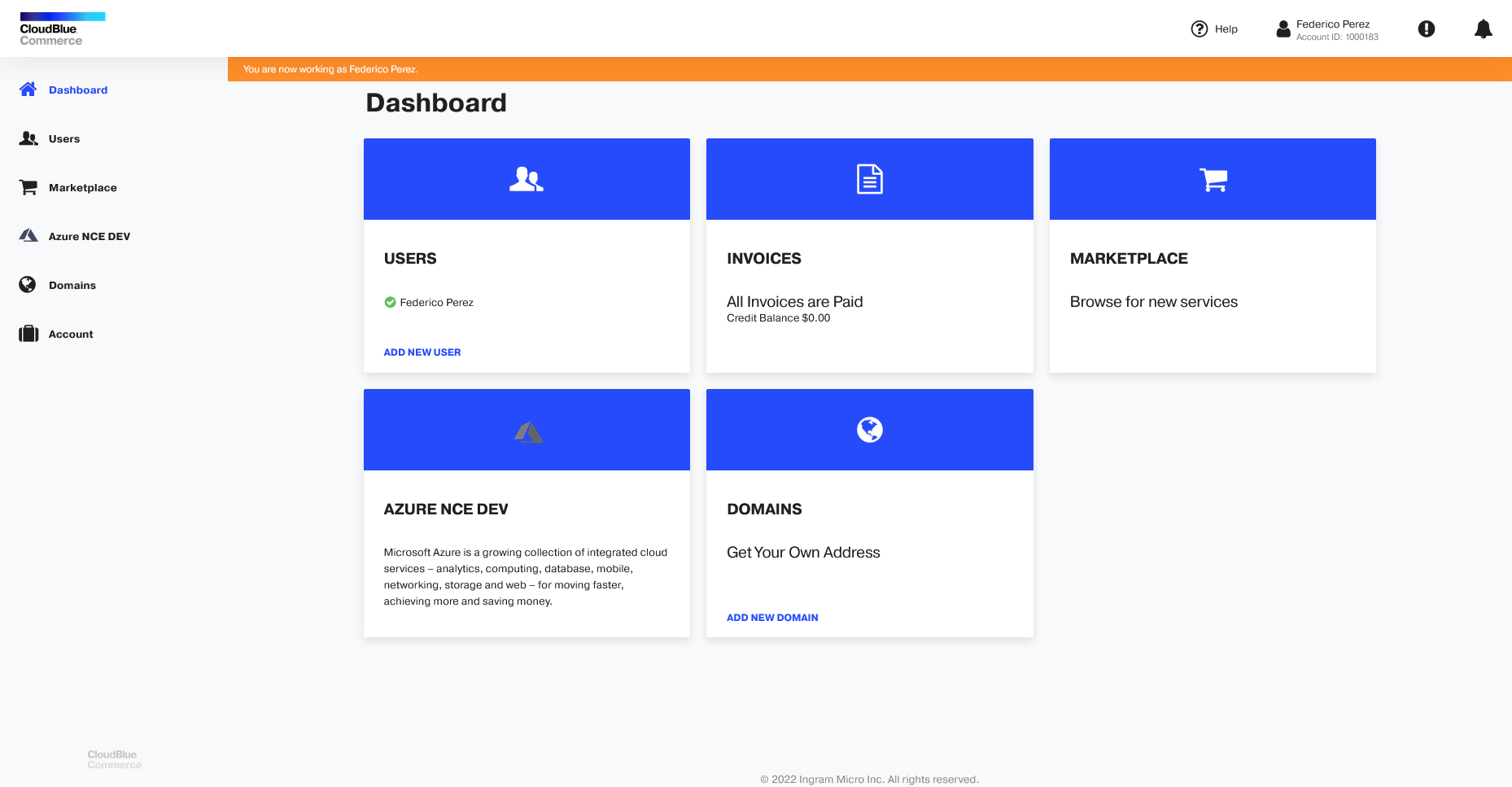Screen dimensions: 1512x787
Task: Click the Domains globe icon in sidebar
Action: 28,285
